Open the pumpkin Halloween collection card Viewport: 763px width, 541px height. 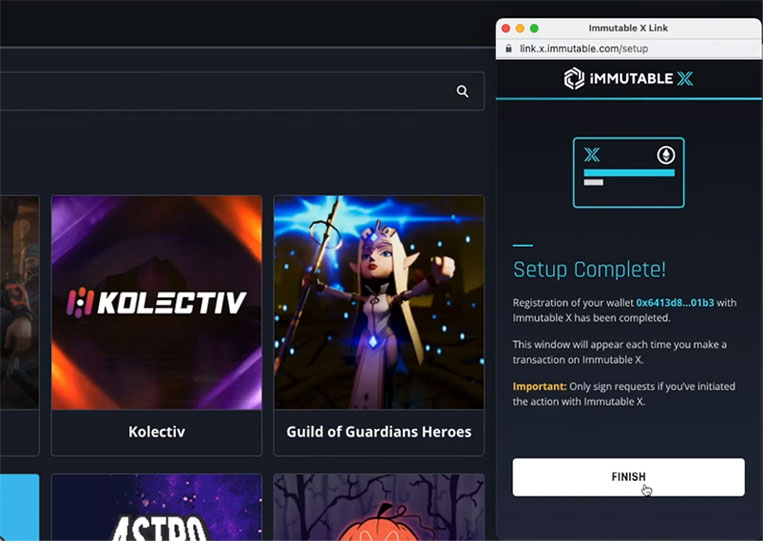coord(379,507)
